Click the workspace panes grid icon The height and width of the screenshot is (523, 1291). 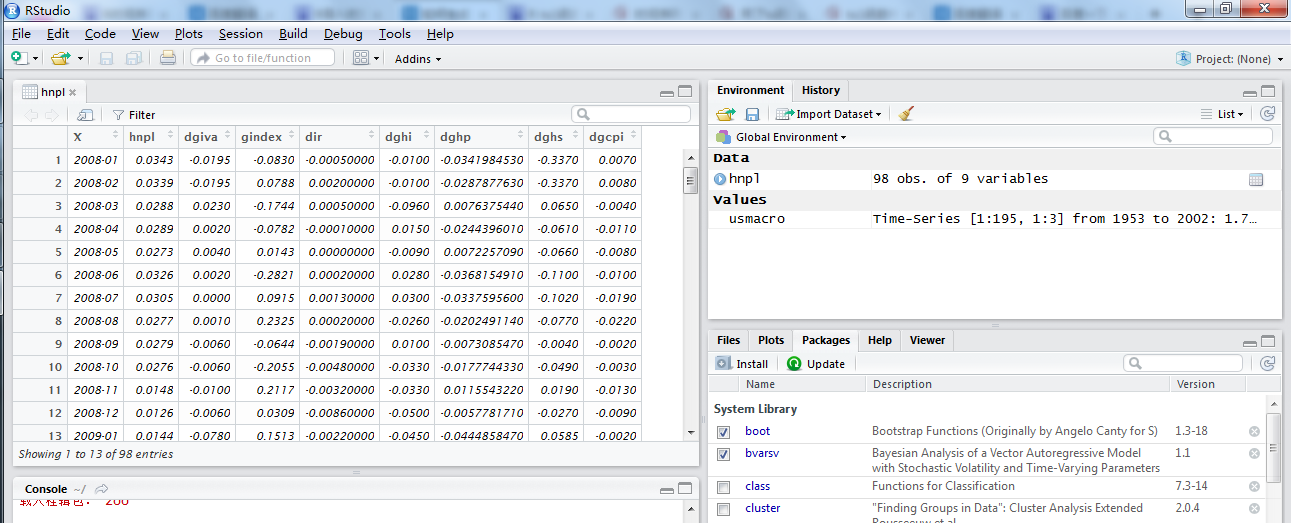click(361, 58)
